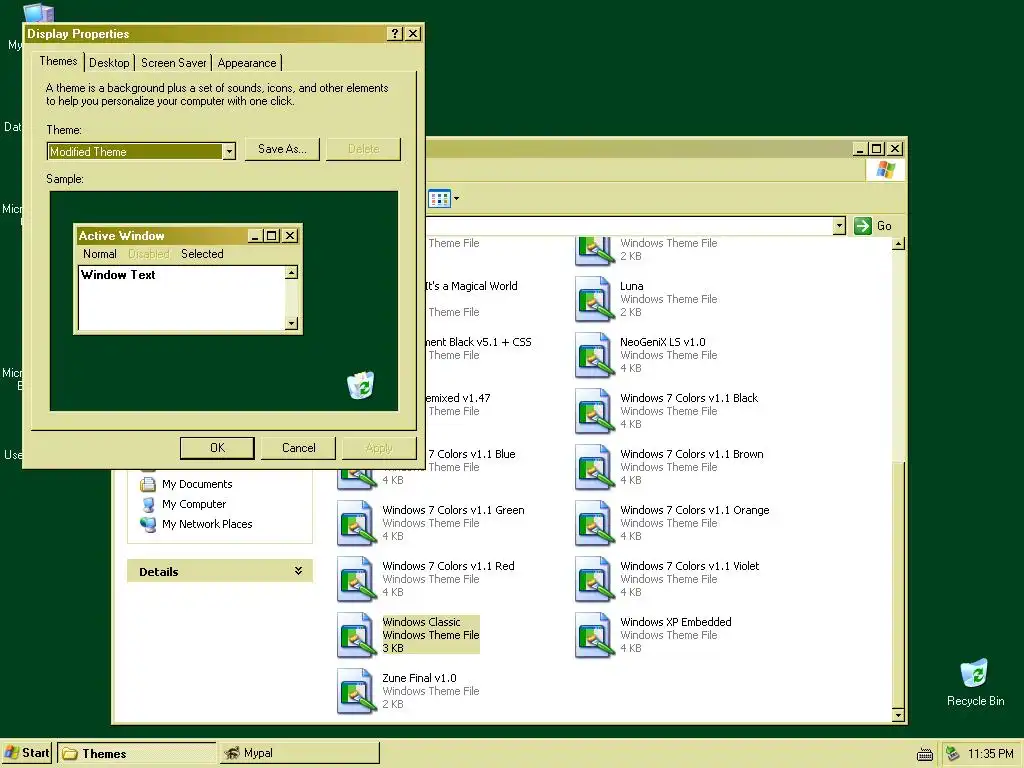Open the Start menu

pyautogui.click(x=27, y=753)
